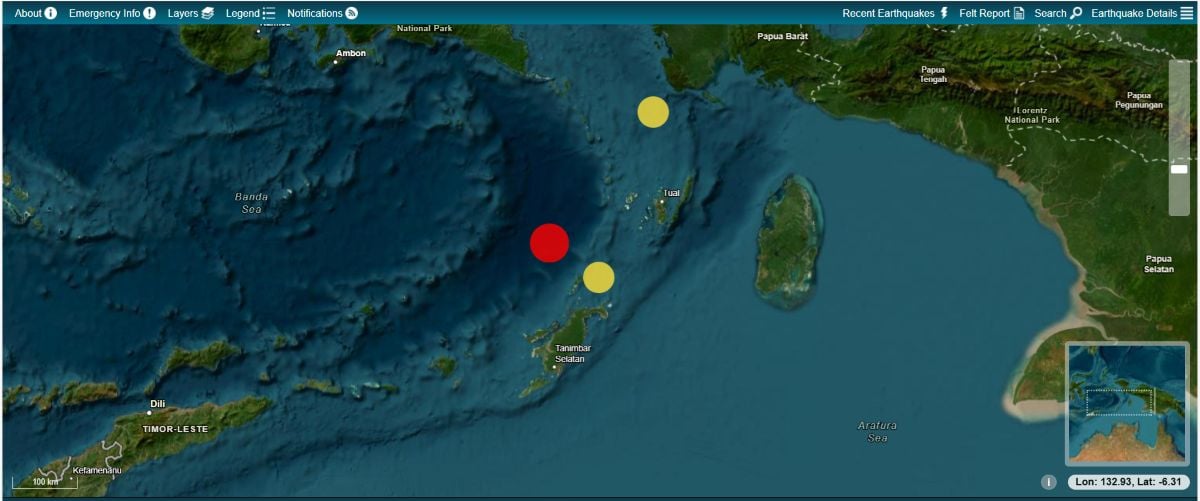Click the overview minimap thumbnail
The height and width of the screenshot is (501, 1200).
coord(1127,402)
